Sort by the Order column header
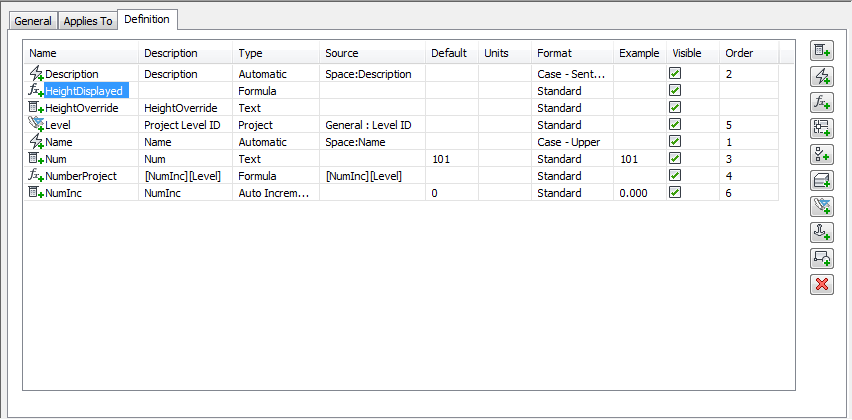This screenshot has width=852, height=420. coord(739,53)
